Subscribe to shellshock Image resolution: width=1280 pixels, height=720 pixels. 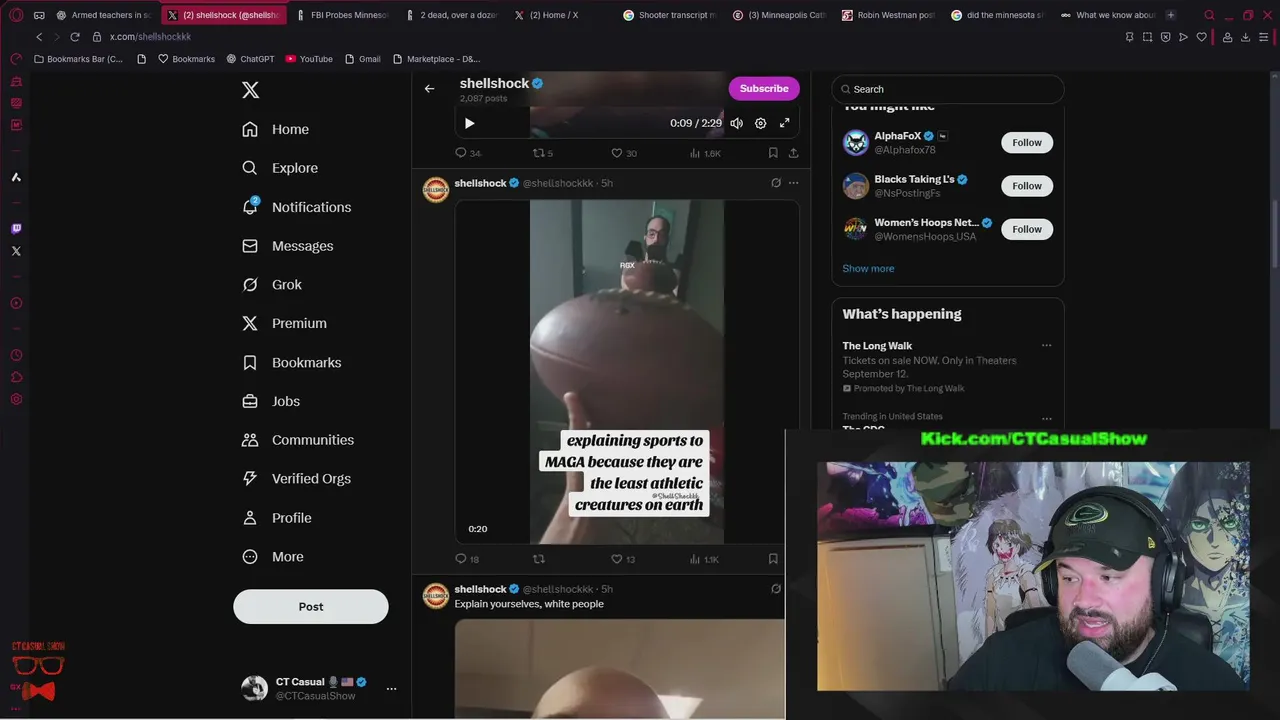click(764, 88)
